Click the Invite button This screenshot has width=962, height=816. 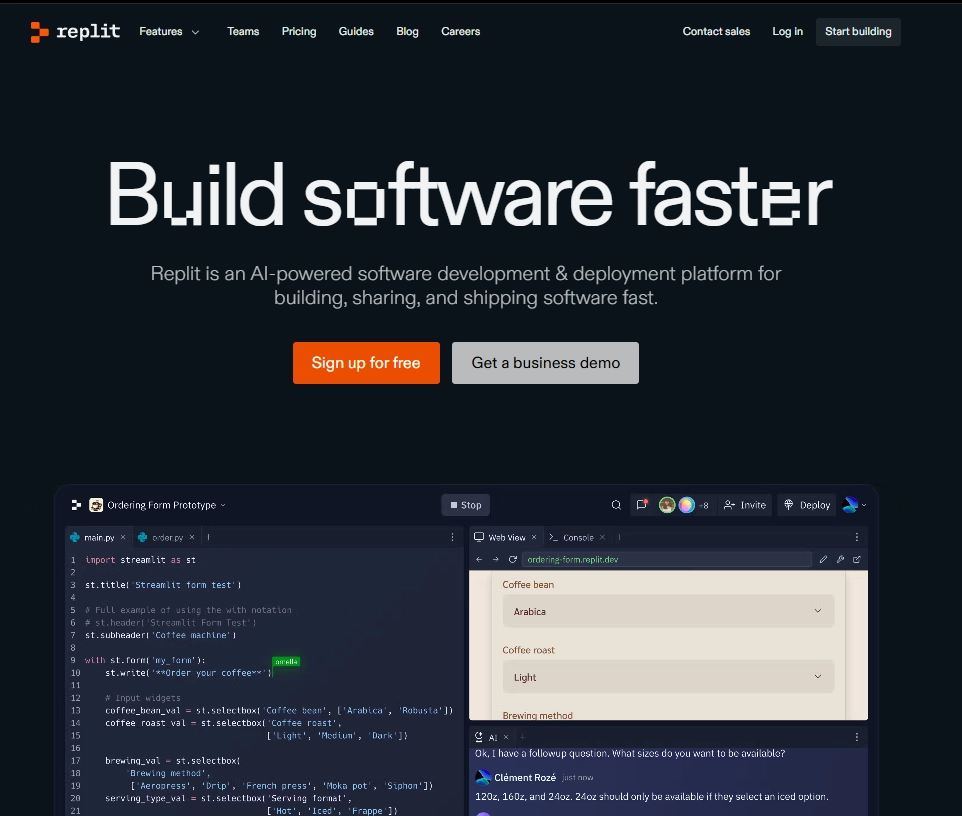tap(745, 505)
